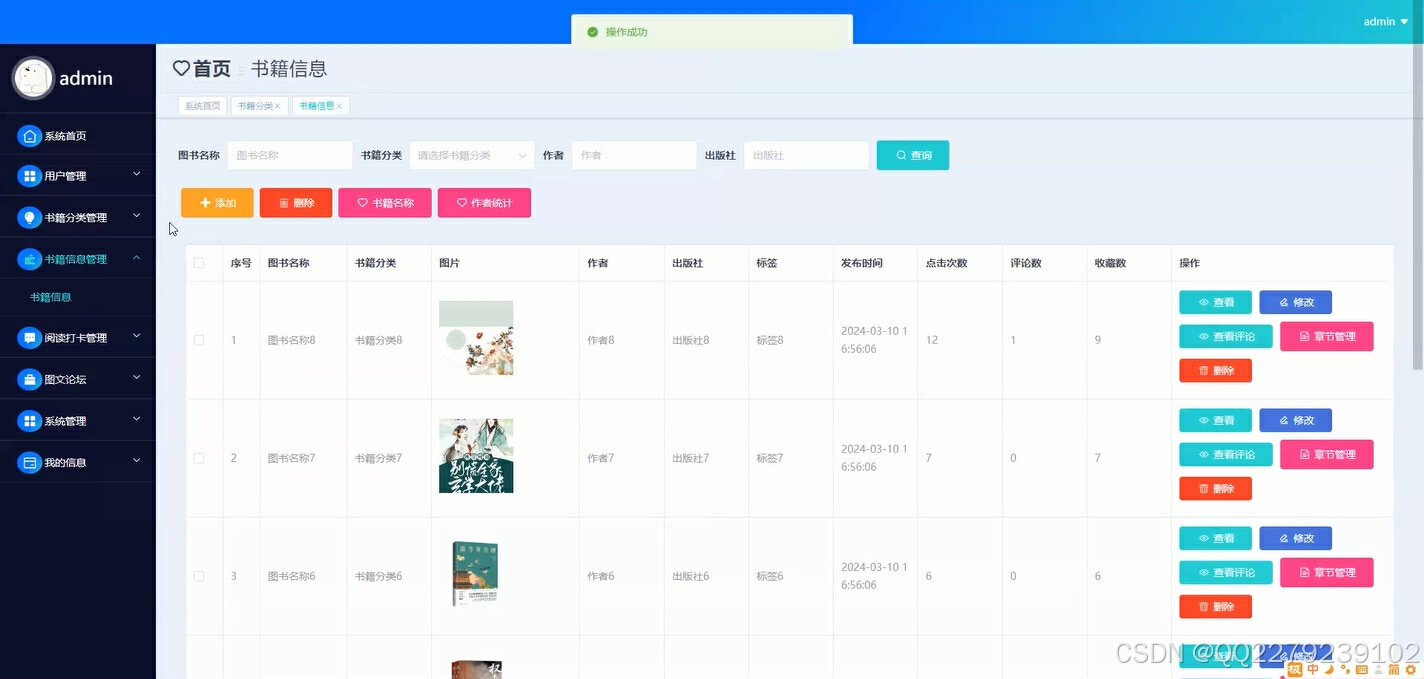Screen dimensions: 1424x679
Task: Expand the 用户管理 section chevron
Action: click(x=138, y=175)
